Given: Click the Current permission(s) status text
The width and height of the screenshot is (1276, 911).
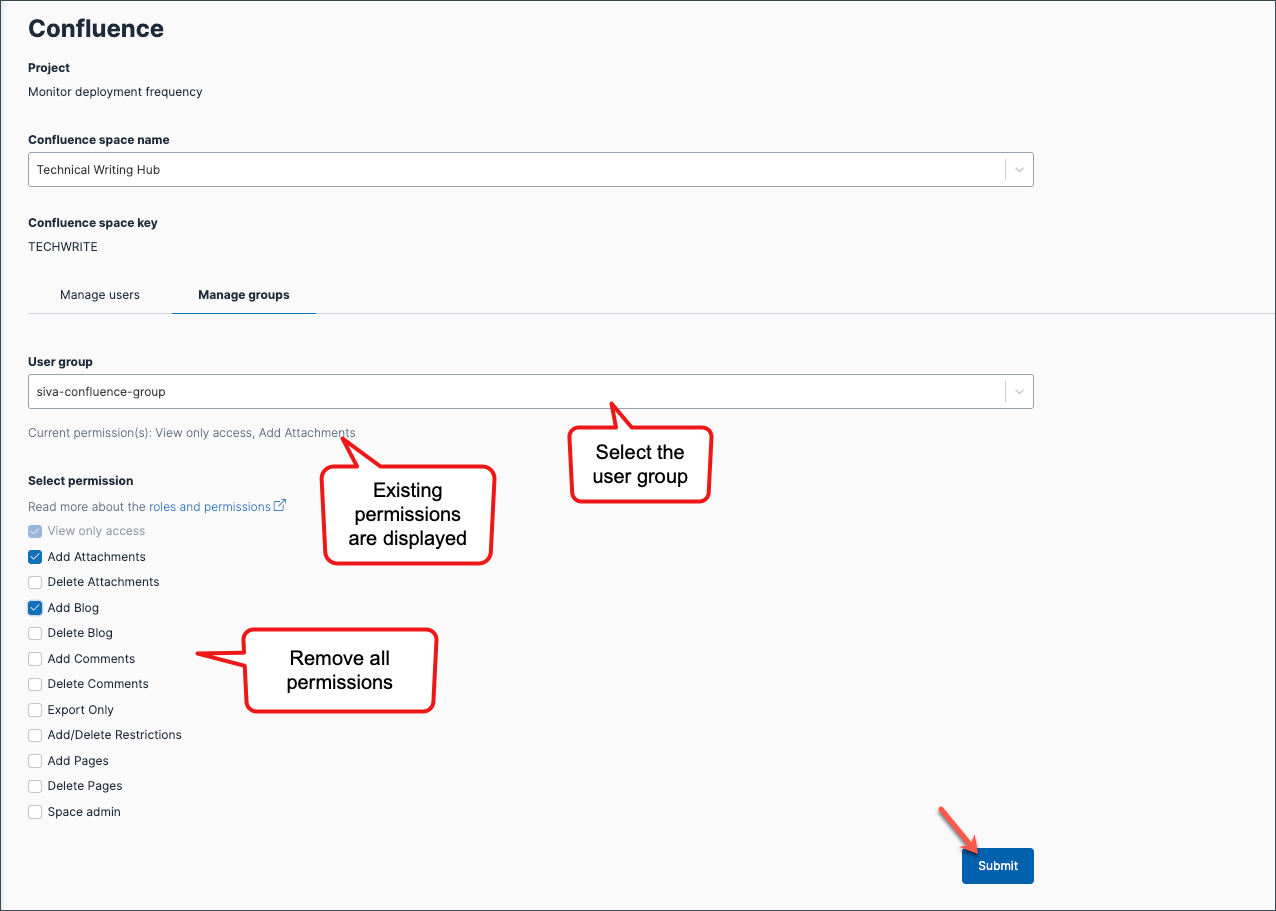Looking at the screenshot, I should (x=191, y=433).
